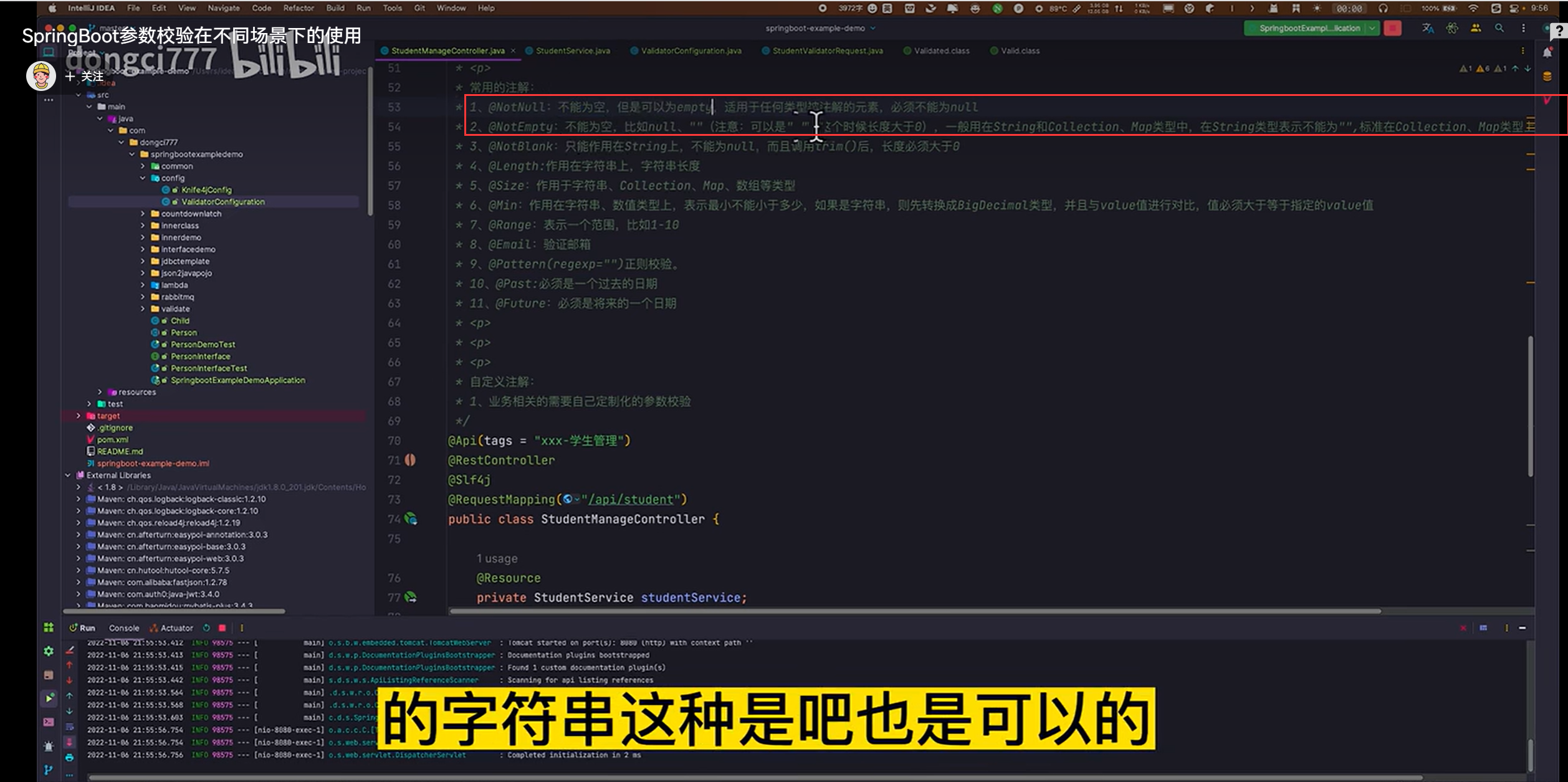
Task: Open the Refactor menu
Action: (299, 8)
